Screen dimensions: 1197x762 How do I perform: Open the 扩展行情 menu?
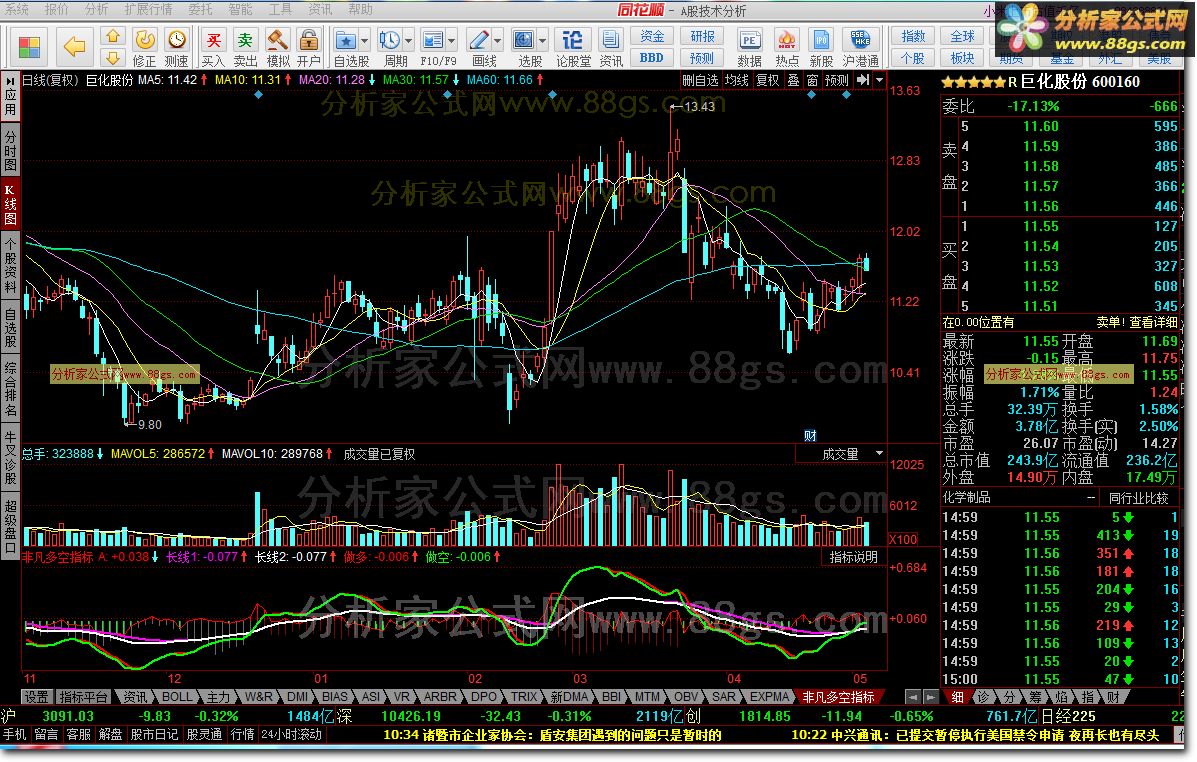pyautogui.click(x=148, y=9)
